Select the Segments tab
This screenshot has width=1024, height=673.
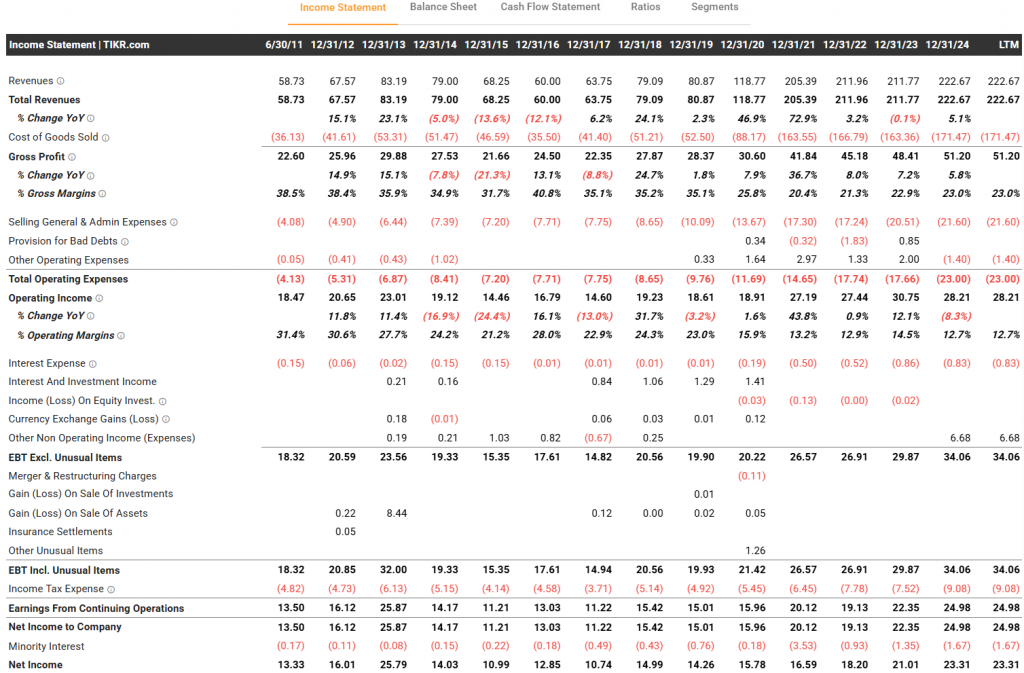pos(714,7)
